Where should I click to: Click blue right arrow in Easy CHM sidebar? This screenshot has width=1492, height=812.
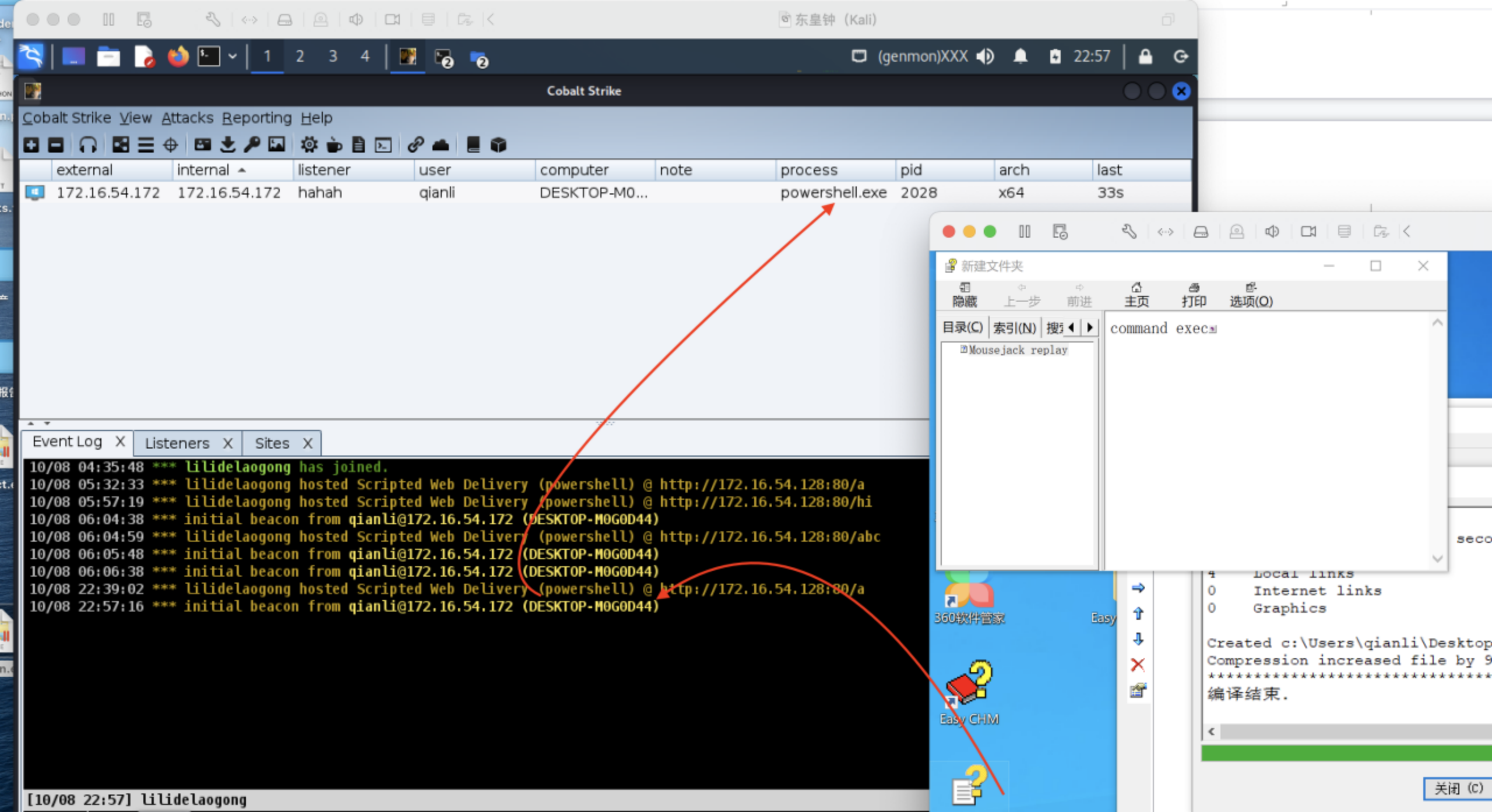pos(1138,588)
